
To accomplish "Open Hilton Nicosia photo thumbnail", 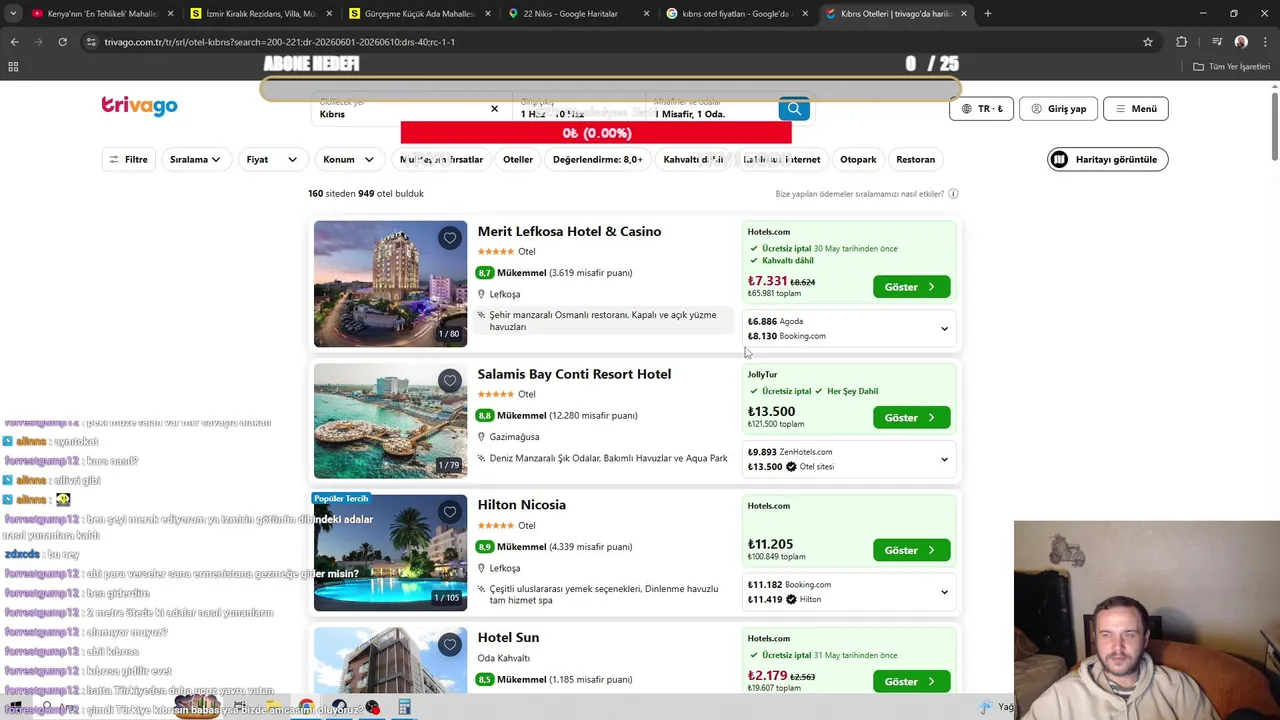I will tap(390, 553).
